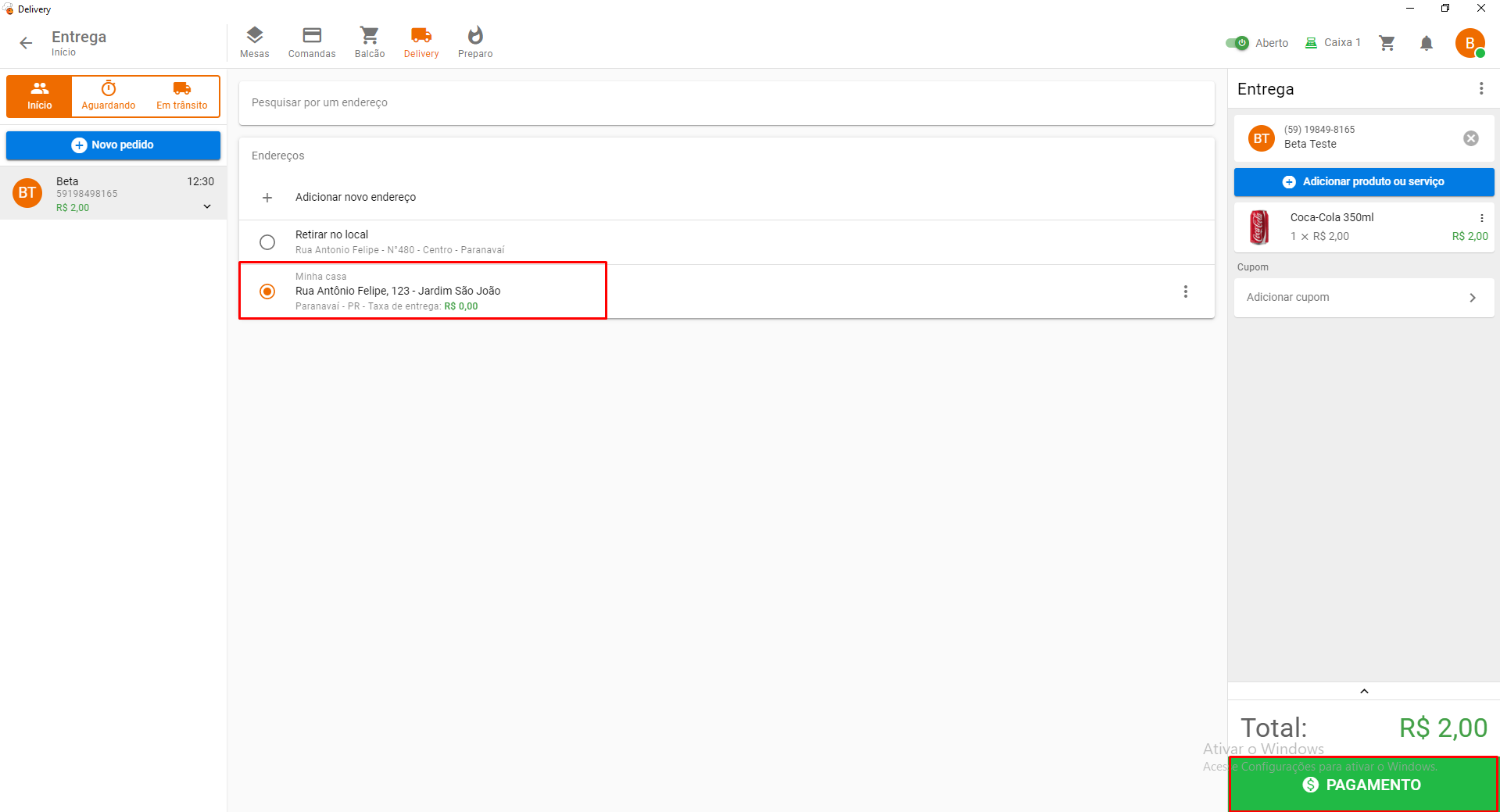This screenshot has height=812, width=1500.
Task: Add a new address with plus icon
Action: [267, 198]
